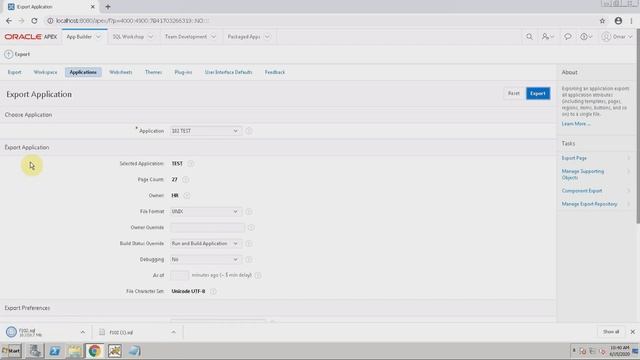Switch to the Workspace tab
Viewport: 640px width, 360px height.
[45, 72]
